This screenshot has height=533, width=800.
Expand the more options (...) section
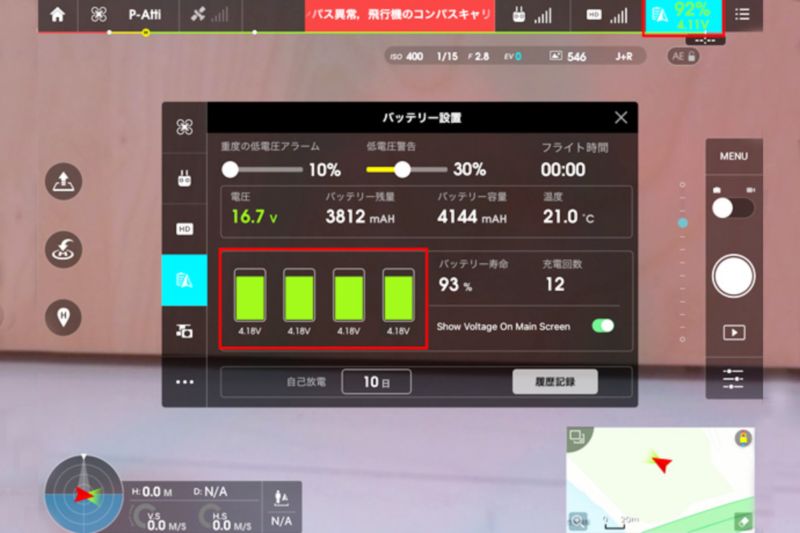[184, 382]
